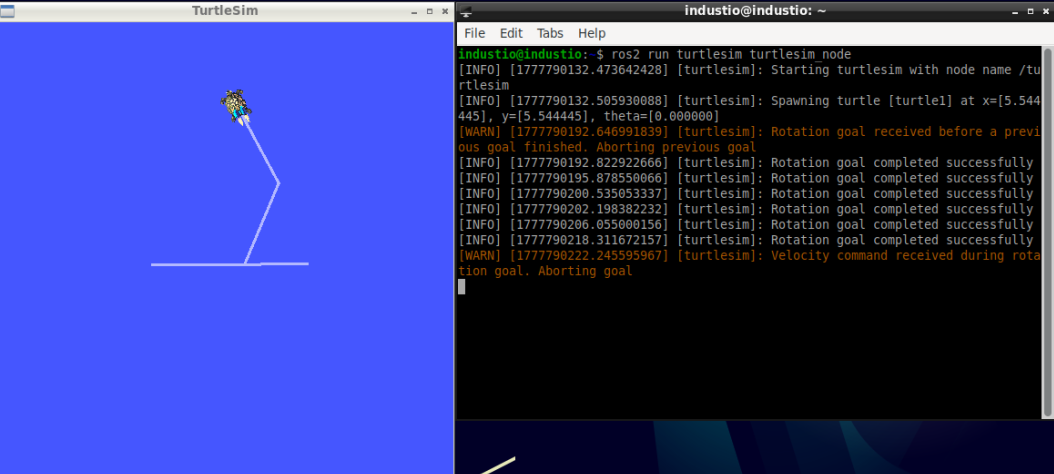Click the log line with timestamp 1777790206.055000156
The height and width of the screenshot is (474, 1054).
pyautogui.click(x=745, y=225)
